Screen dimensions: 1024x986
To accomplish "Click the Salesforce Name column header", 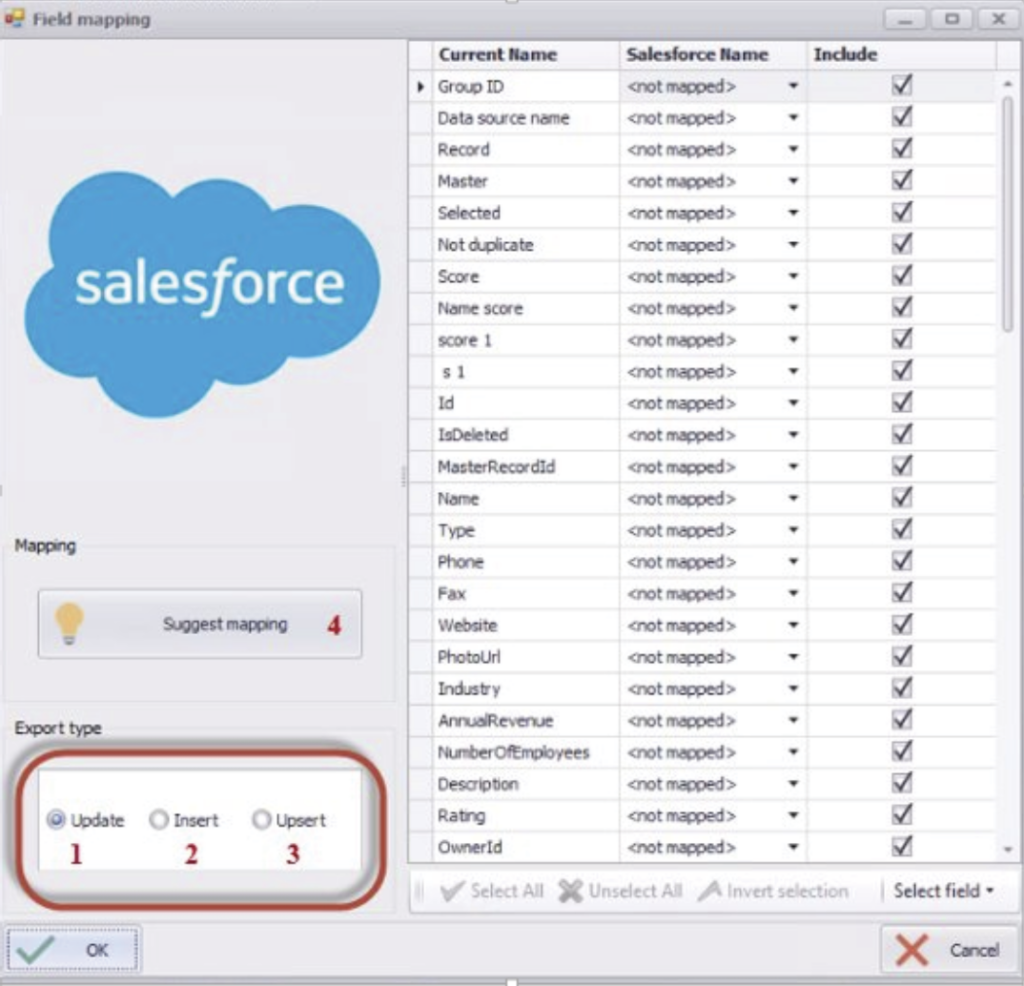I will [x=712, y=54].
